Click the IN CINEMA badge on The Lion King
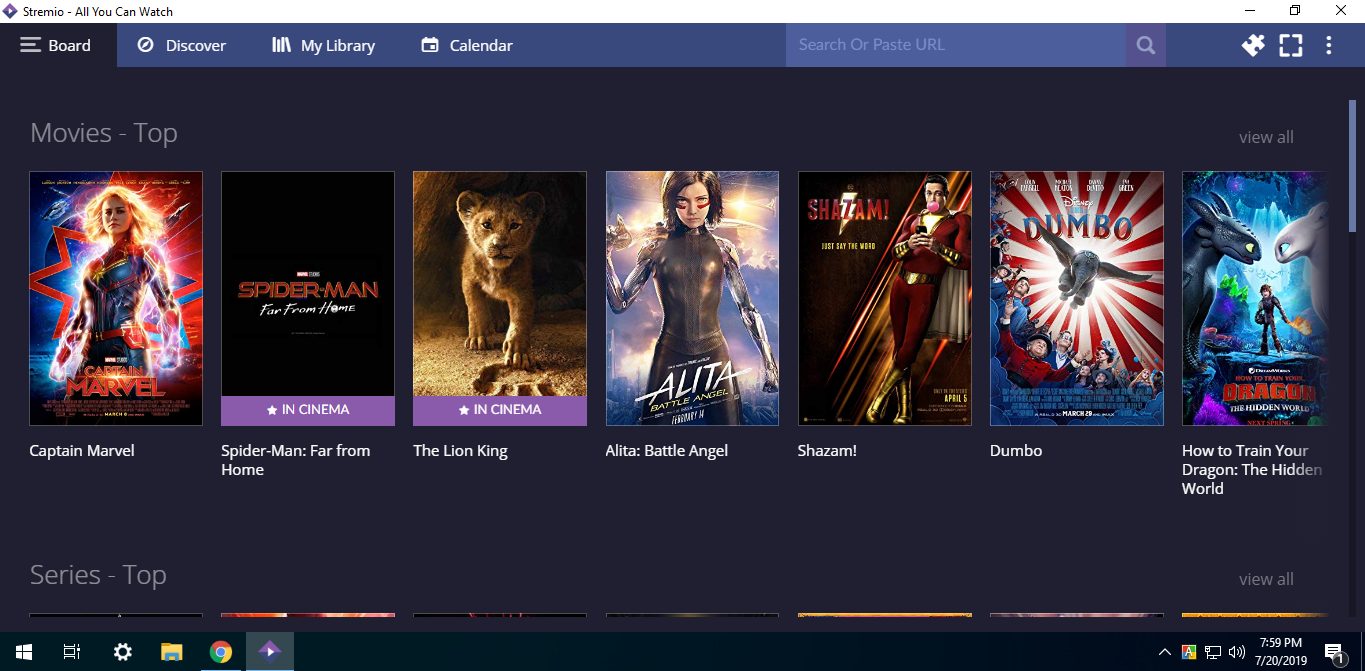The image size is (1365, 671). tap(500, 410)
